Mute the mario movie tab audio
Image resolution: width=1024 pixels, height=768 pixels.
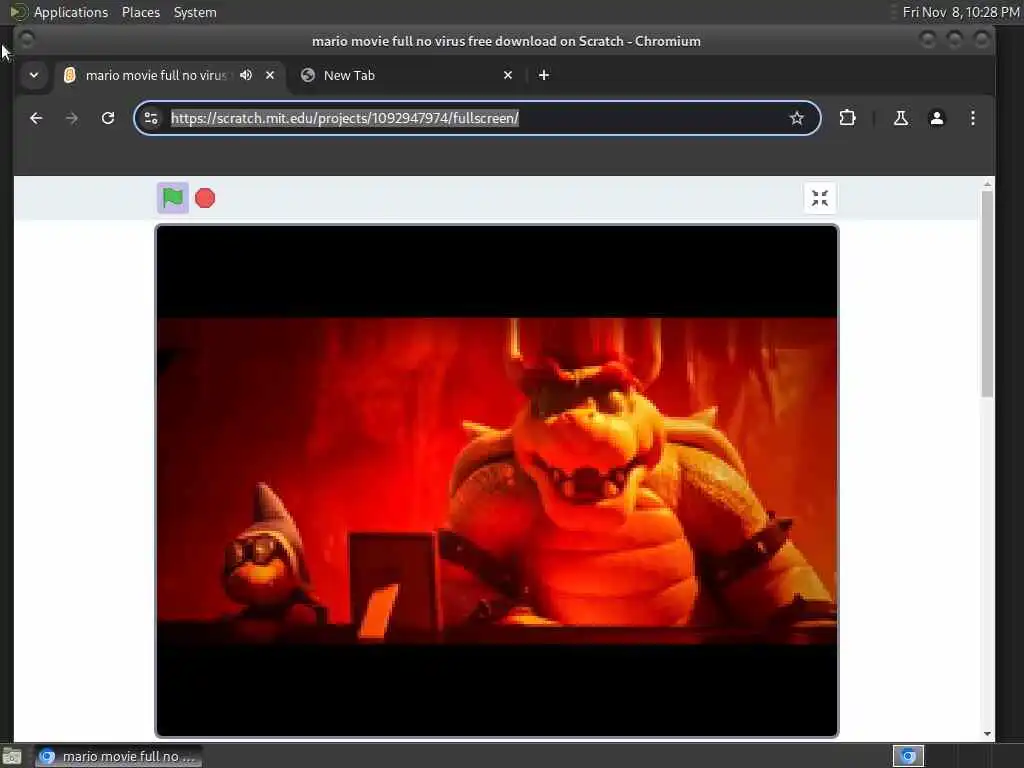246,75
